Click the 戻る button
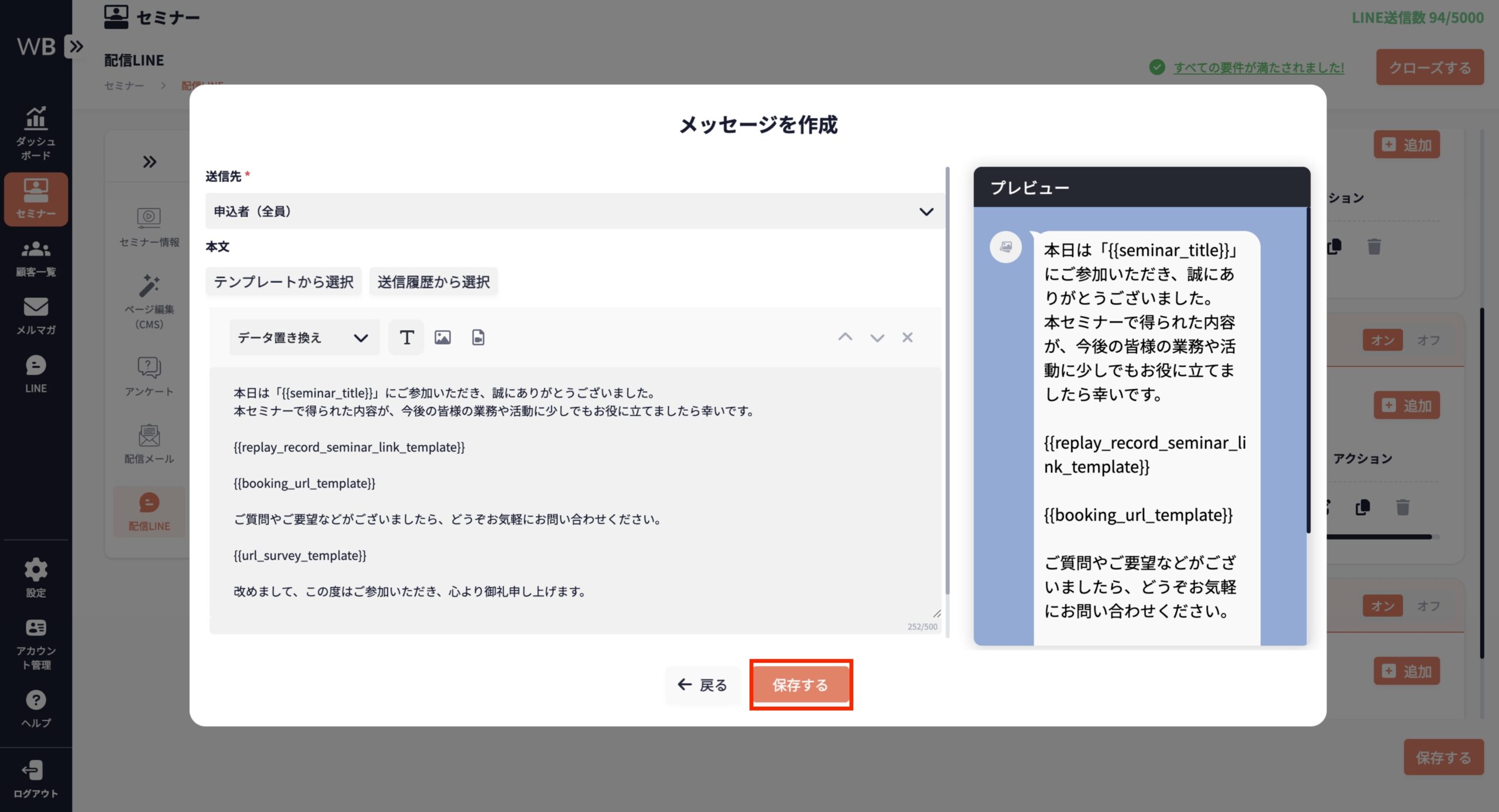Image resolution: width=1499 pixels, height=812 pixels. [702, 684]
